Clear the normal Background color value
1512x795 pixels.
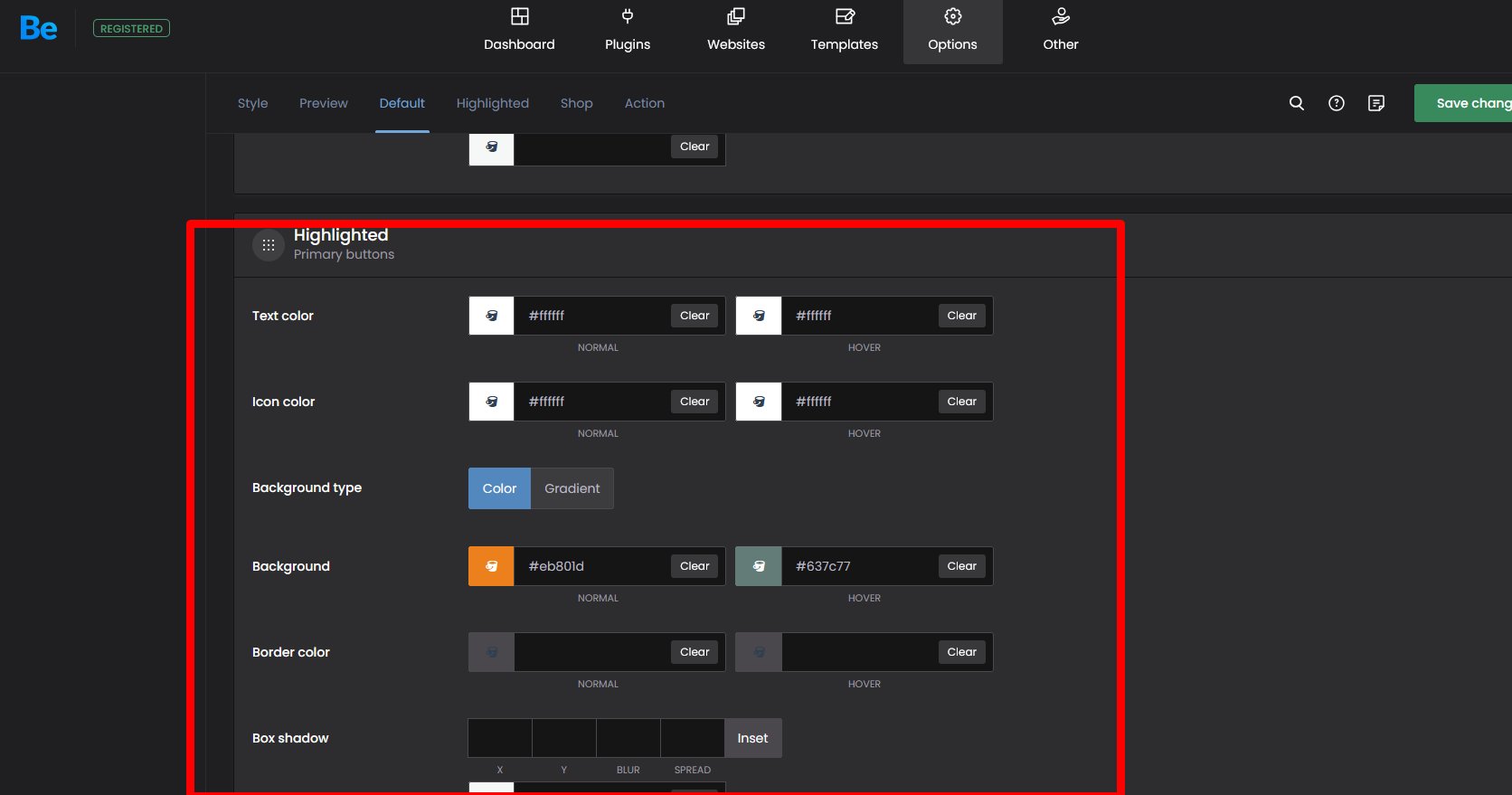[695, 566]
